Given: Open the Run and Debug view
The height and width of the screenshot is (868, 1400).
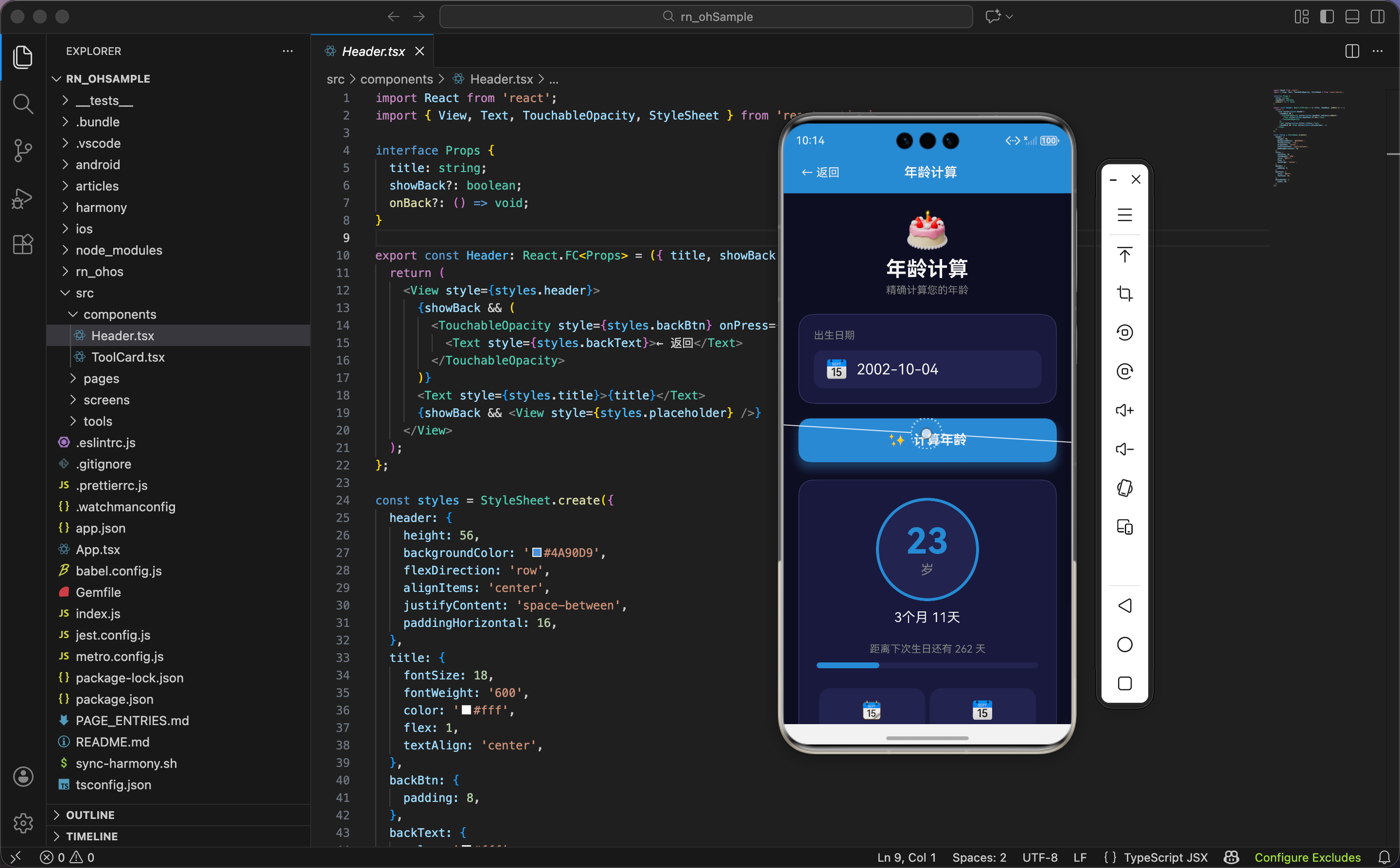Looking at the screenshot, I should (23, 198).
